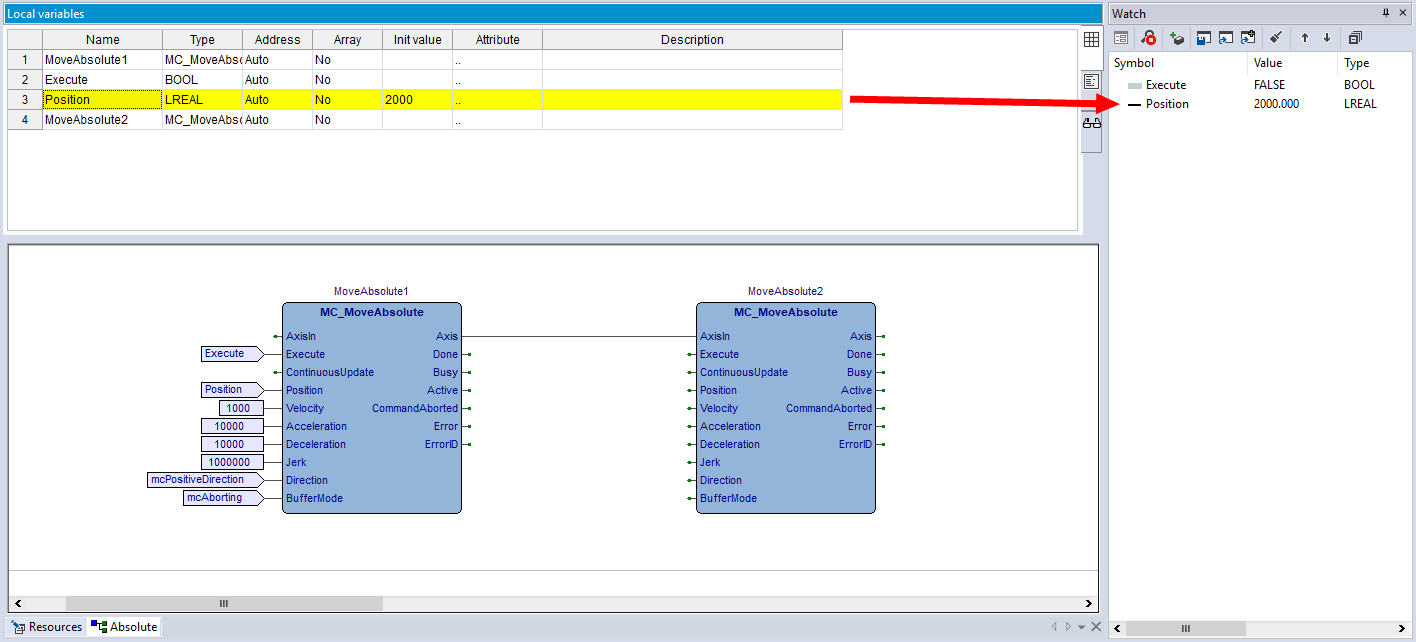
Task: Switch to the Resources tab
Action: pyautogui.click(x=47, y=627)
